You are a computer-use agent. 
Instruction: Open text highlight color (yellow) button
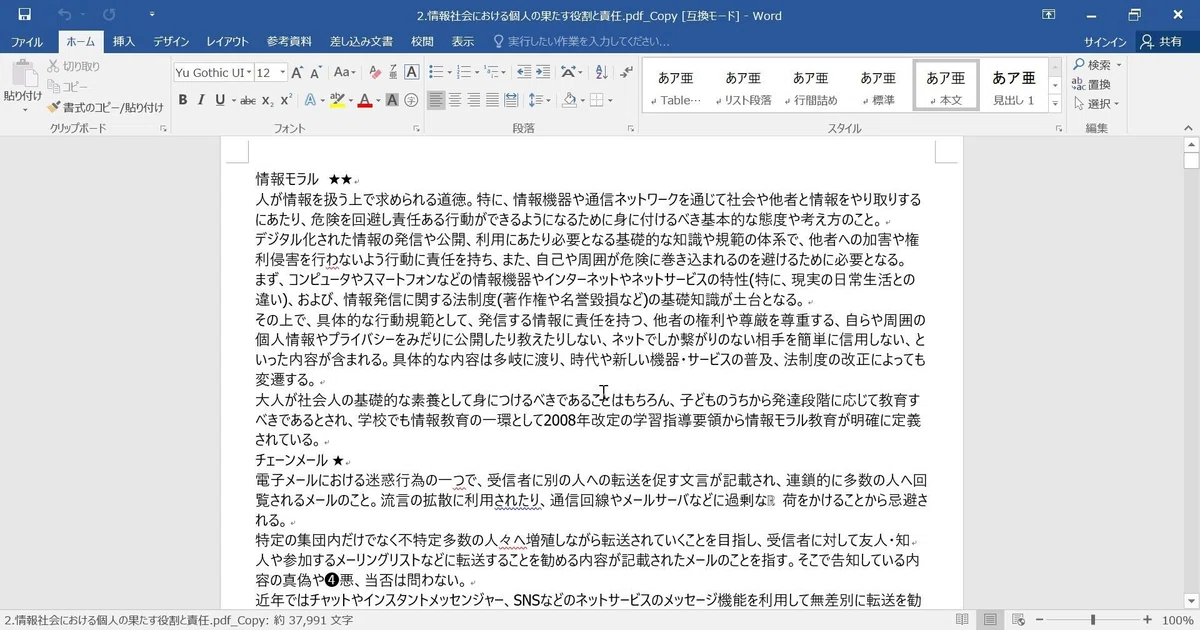point(337,100)
